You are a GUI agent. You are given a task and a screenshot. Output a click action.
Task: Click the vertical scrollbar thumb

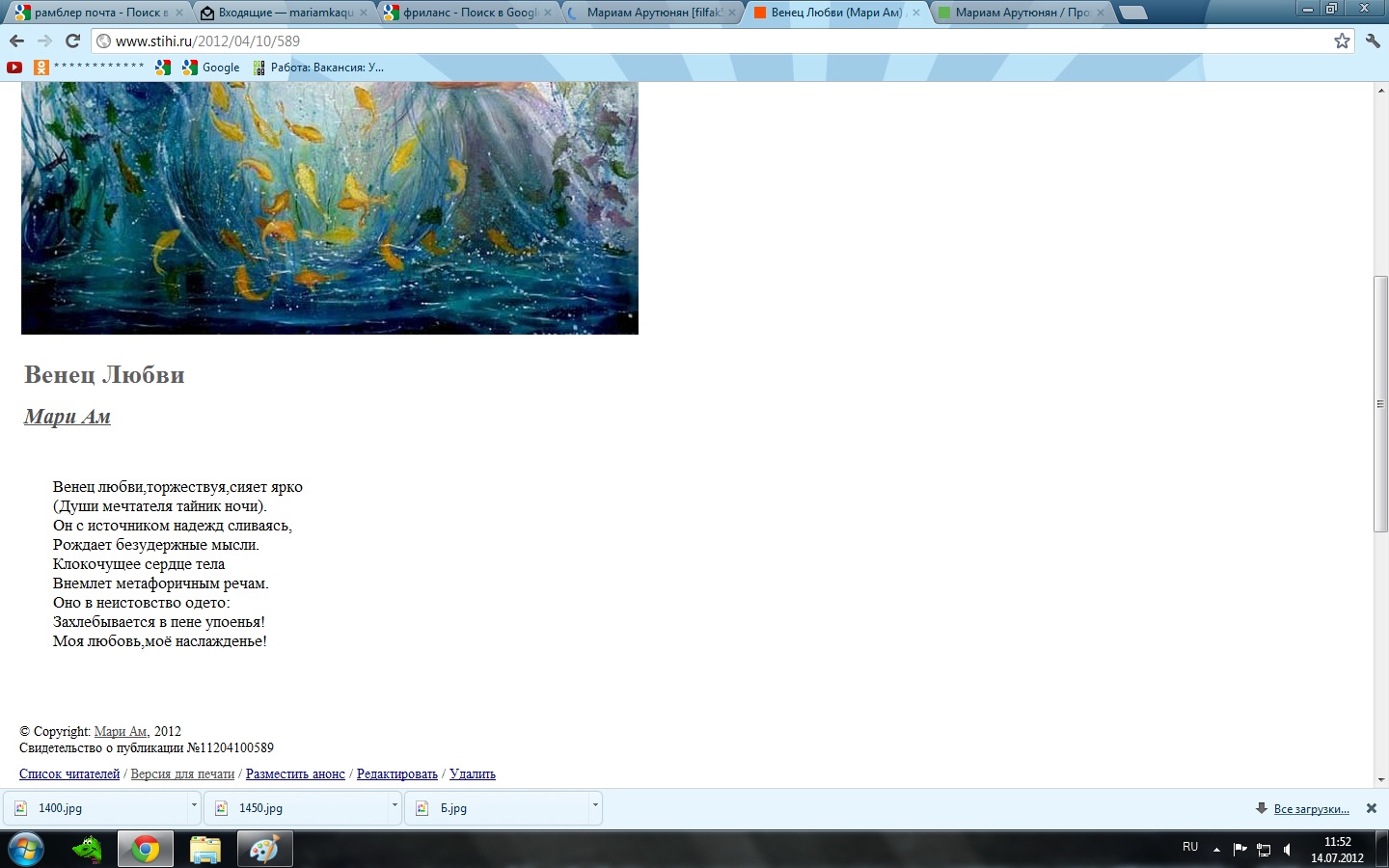pyautogui.click(x=1380, y=404)
